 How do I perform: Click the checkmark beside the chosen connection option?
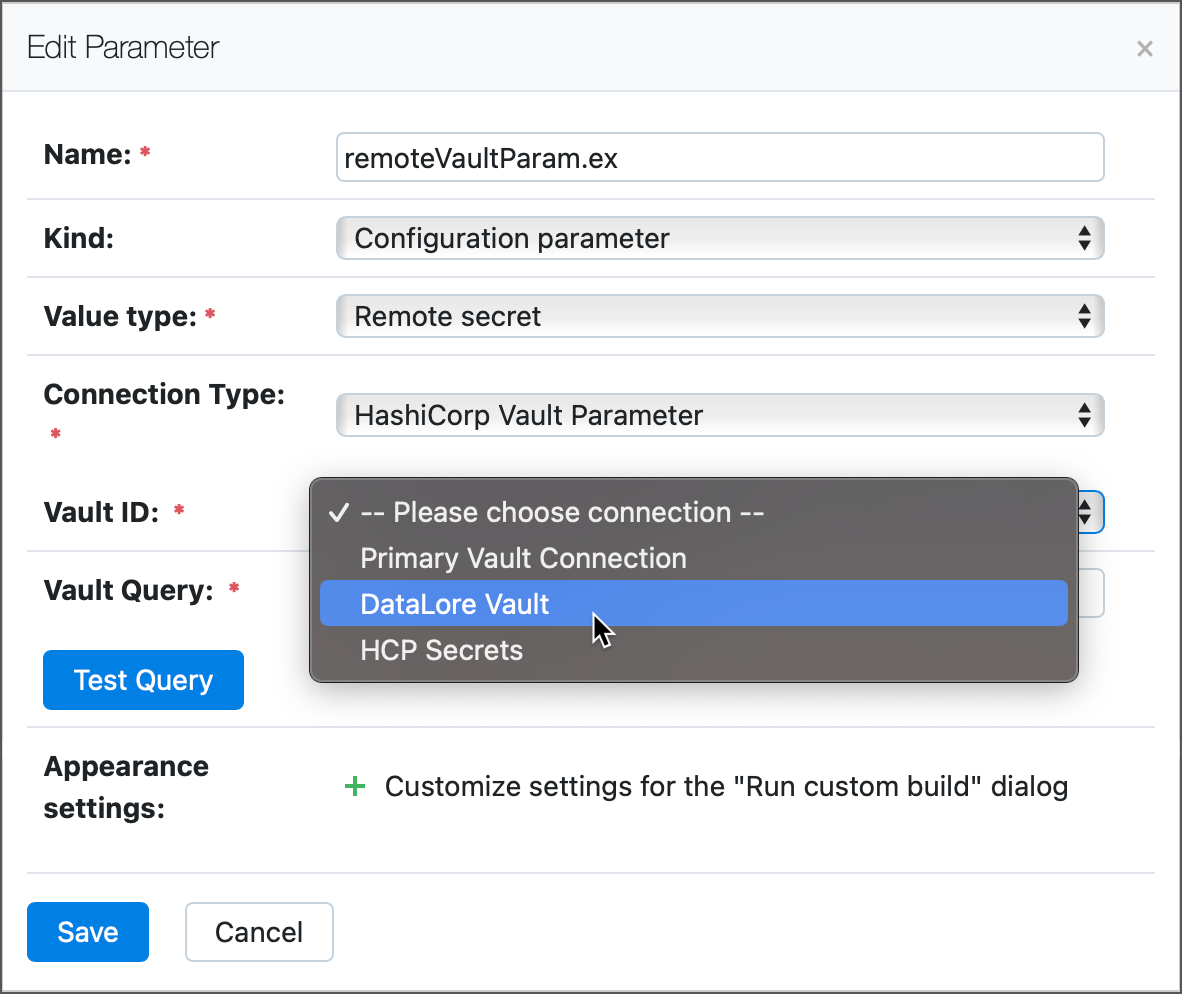(339, 512)
